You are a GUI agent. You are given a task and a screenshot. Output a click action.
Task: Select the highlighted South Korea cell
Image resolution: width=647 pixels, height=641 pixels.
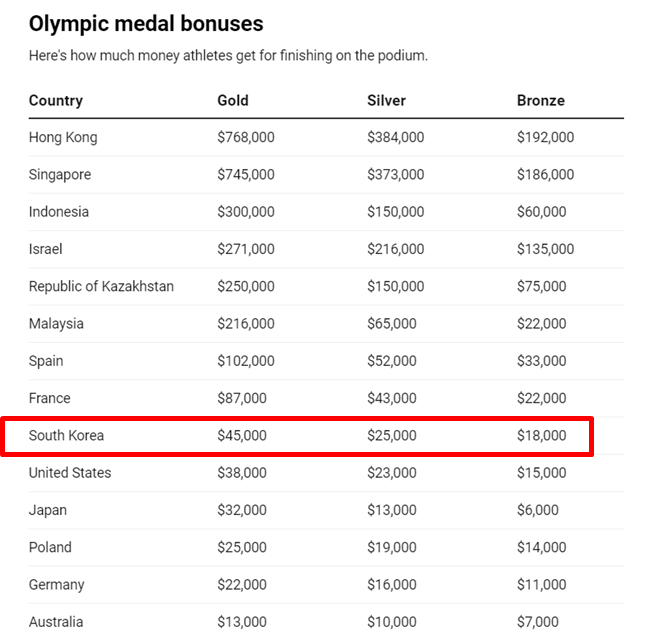(66, 436)
